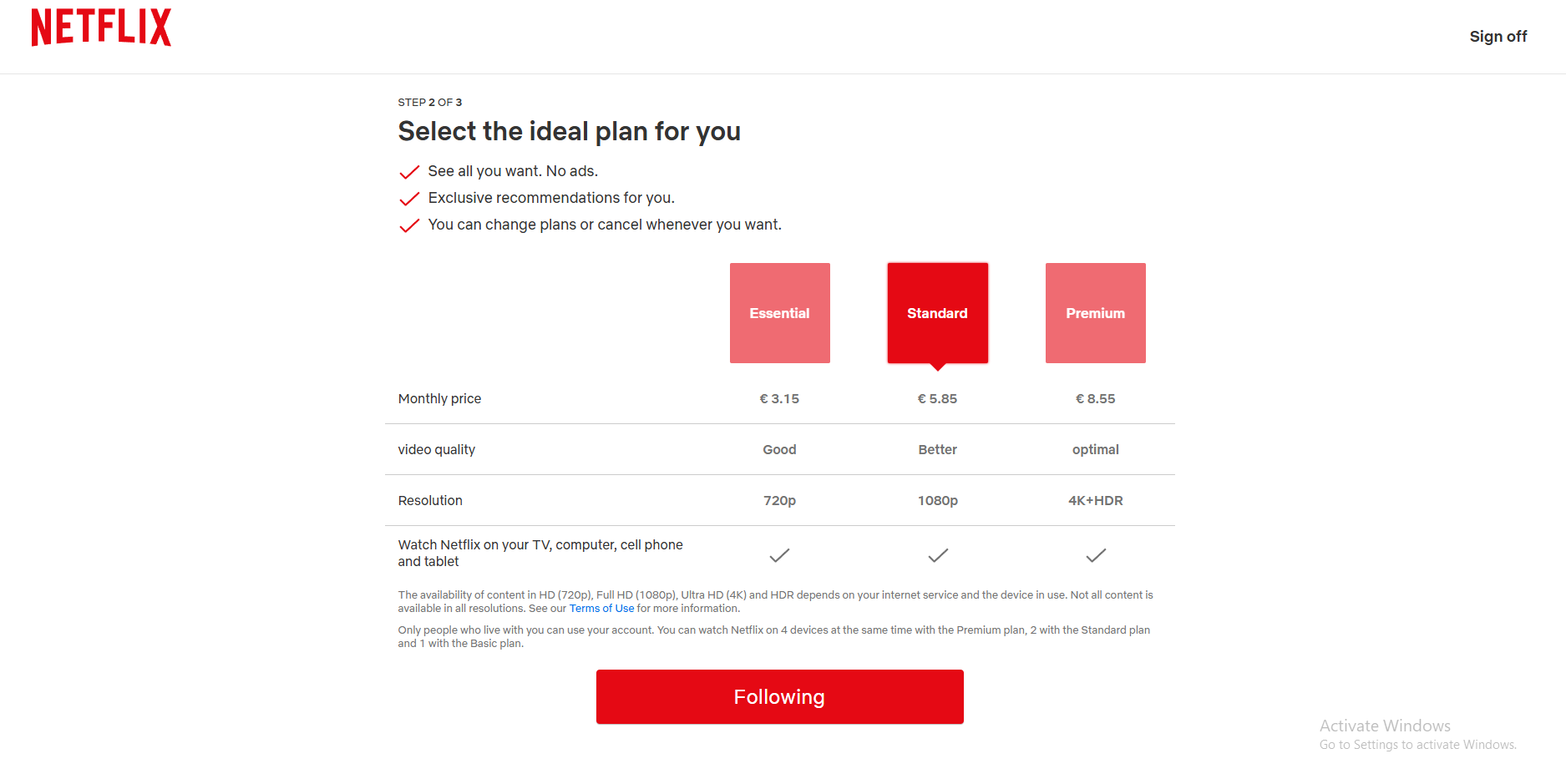The width and height of the screenshot is (1566, 784).
Task: Click the 'Select the ideal plan for you' heading
Action: tap(569, 132)
